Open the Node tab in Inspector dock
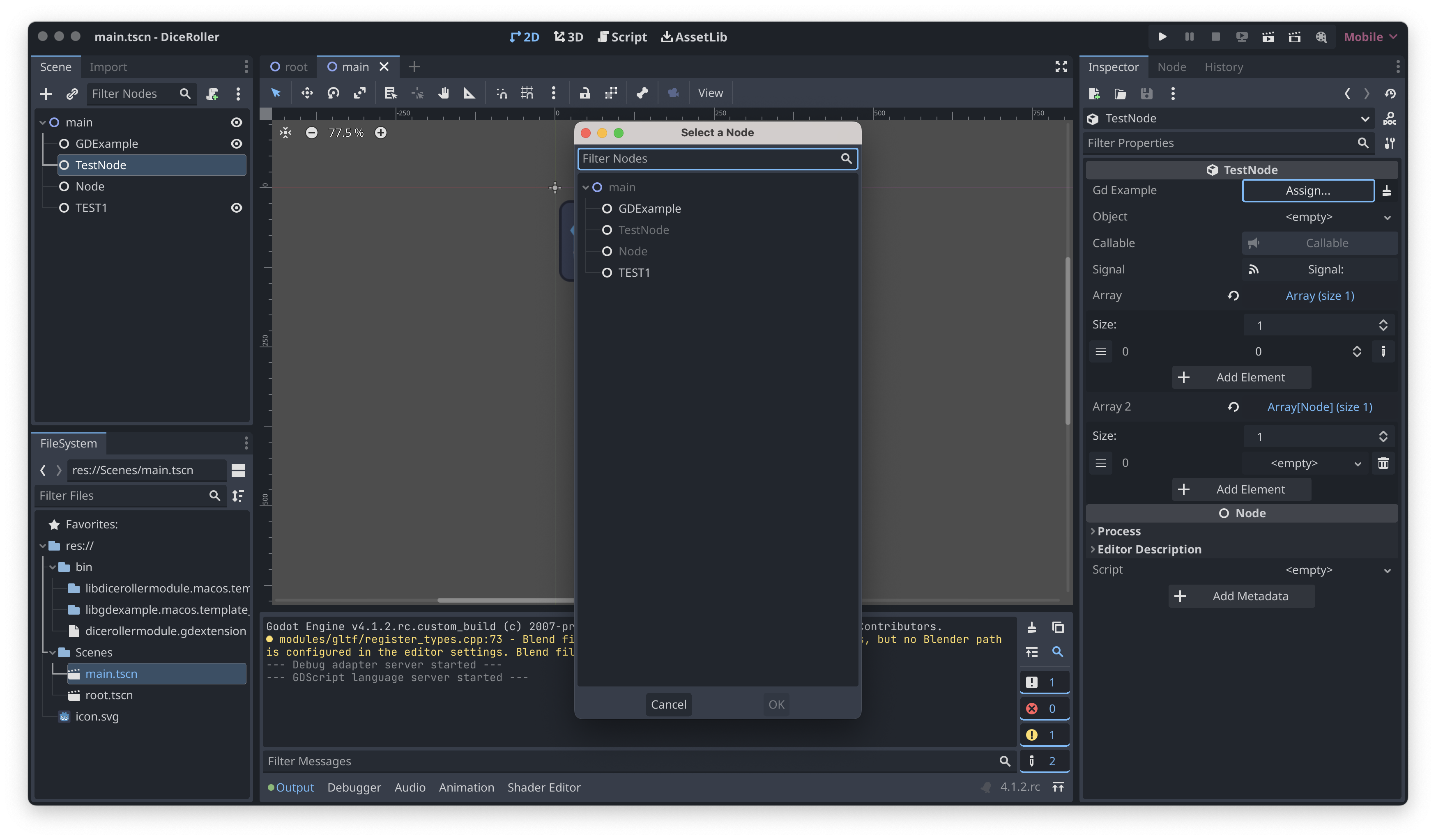Viewport: 1436px width, 840px height. click(1171, 67)
